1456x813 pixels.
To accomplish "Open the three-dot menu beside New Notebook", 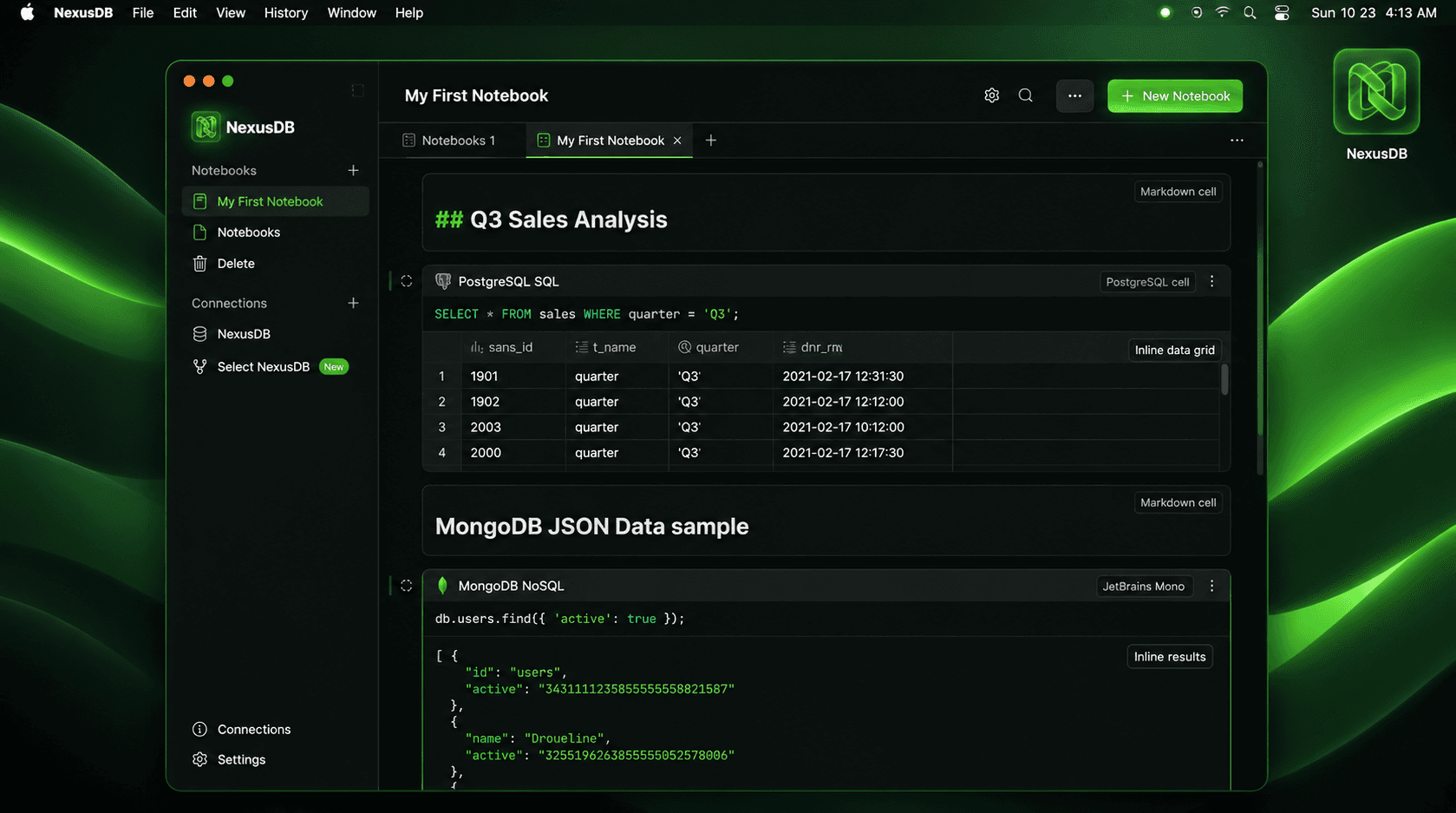I will pyautogui.click(x=1074, y=95).
